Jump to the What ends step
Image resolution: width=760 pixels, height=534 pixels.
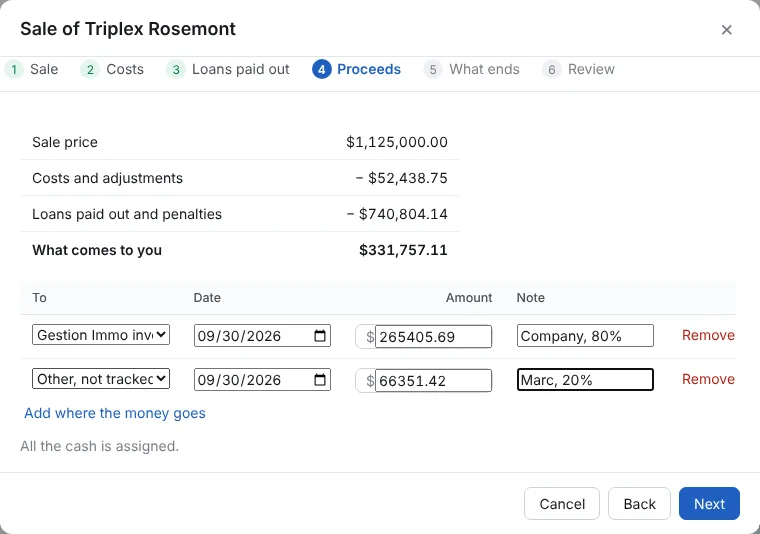(472, 69)
